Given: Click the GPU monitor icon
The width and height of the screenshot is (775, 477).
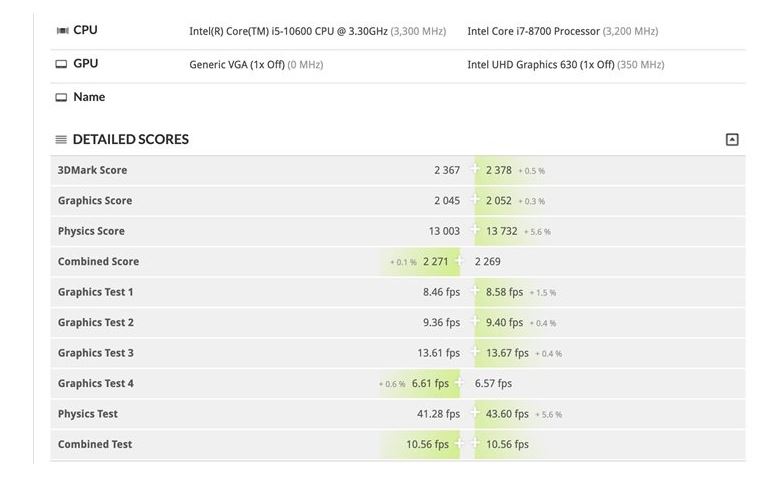Looking at the screenshot, I should (x=62, y=65).
